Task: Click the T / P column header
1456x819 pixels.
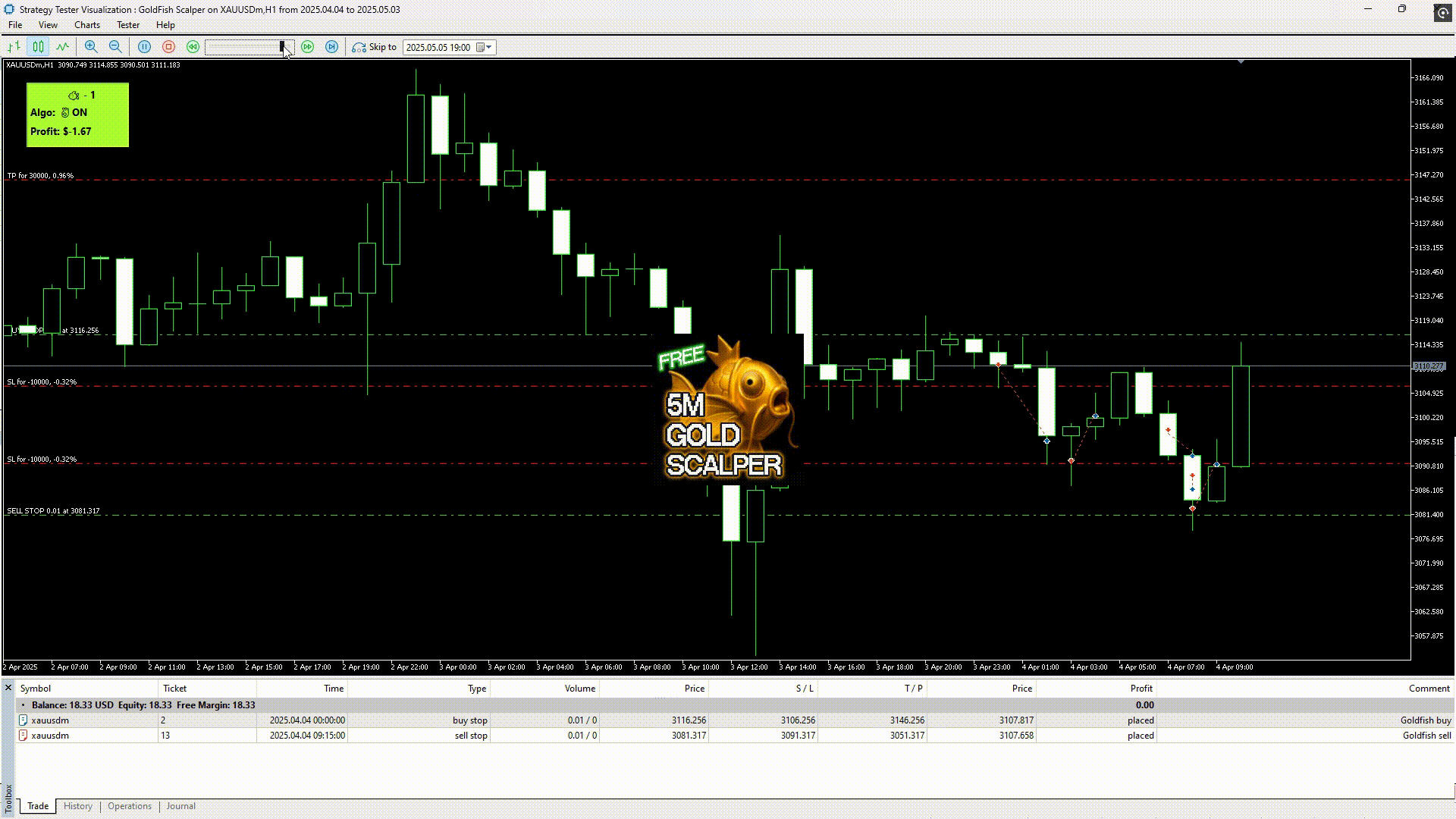Action: [x=872, y=689]
